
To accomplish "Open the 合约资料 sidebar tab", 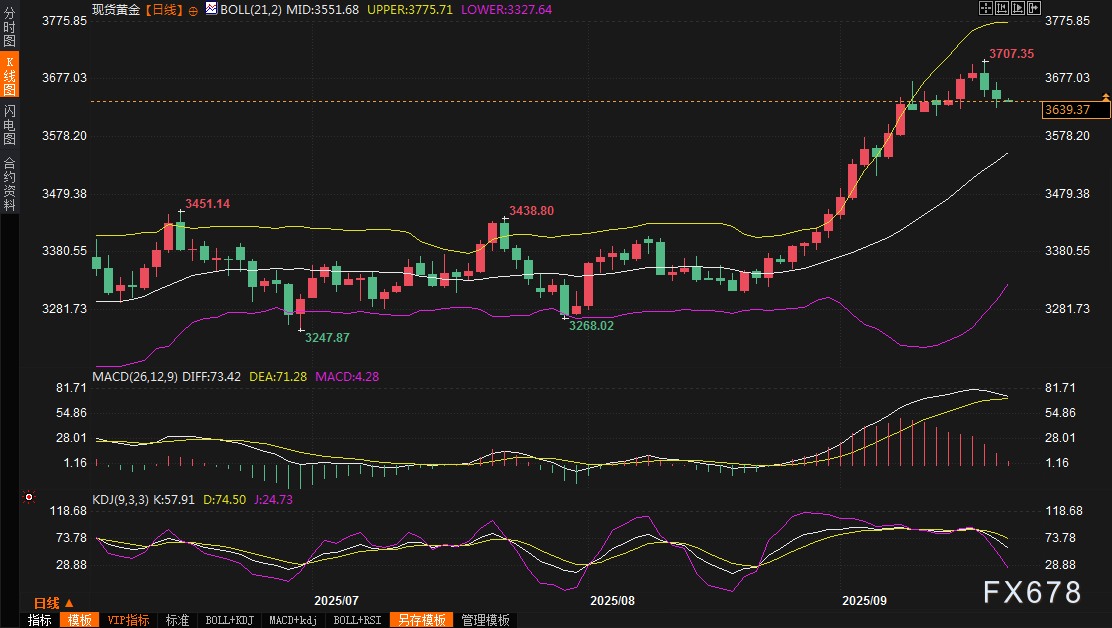I will tap(9, 183).
